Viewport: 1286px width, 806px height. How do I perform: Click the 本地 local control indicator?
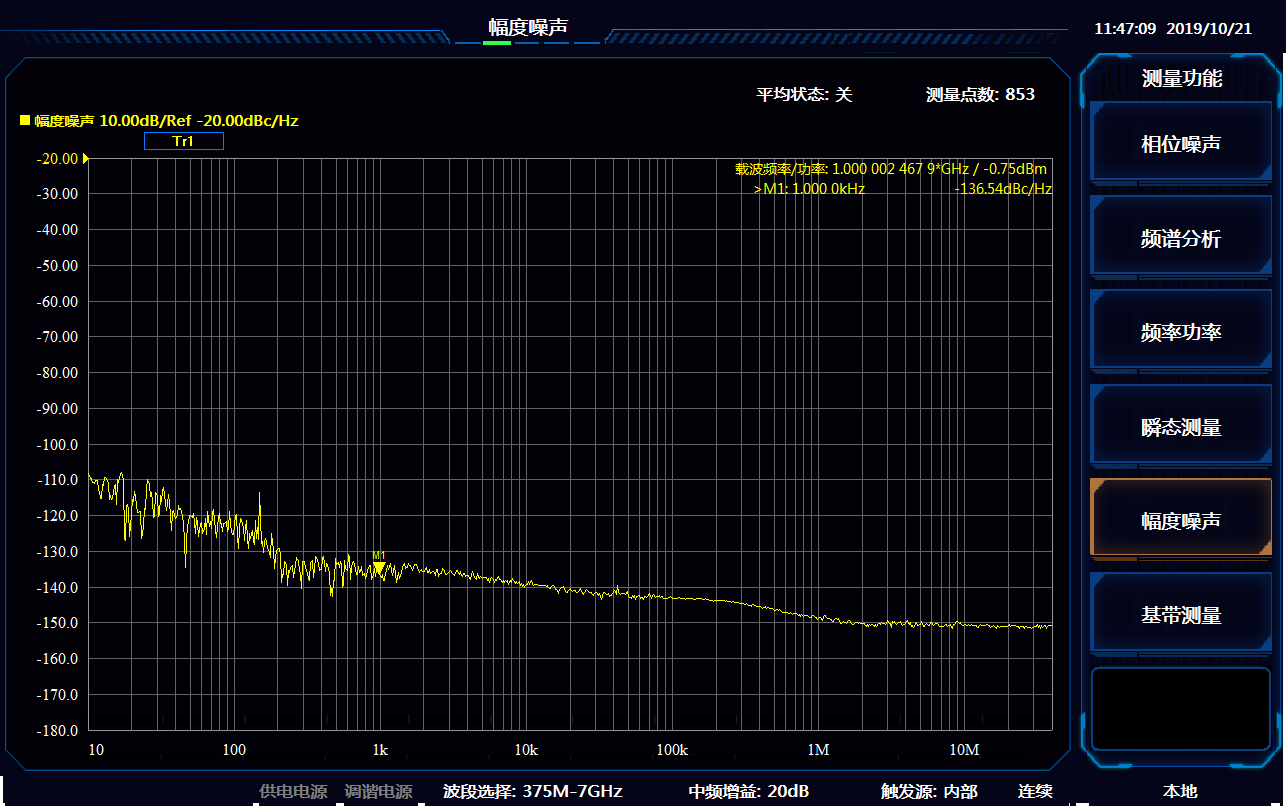pos(1179,791)
